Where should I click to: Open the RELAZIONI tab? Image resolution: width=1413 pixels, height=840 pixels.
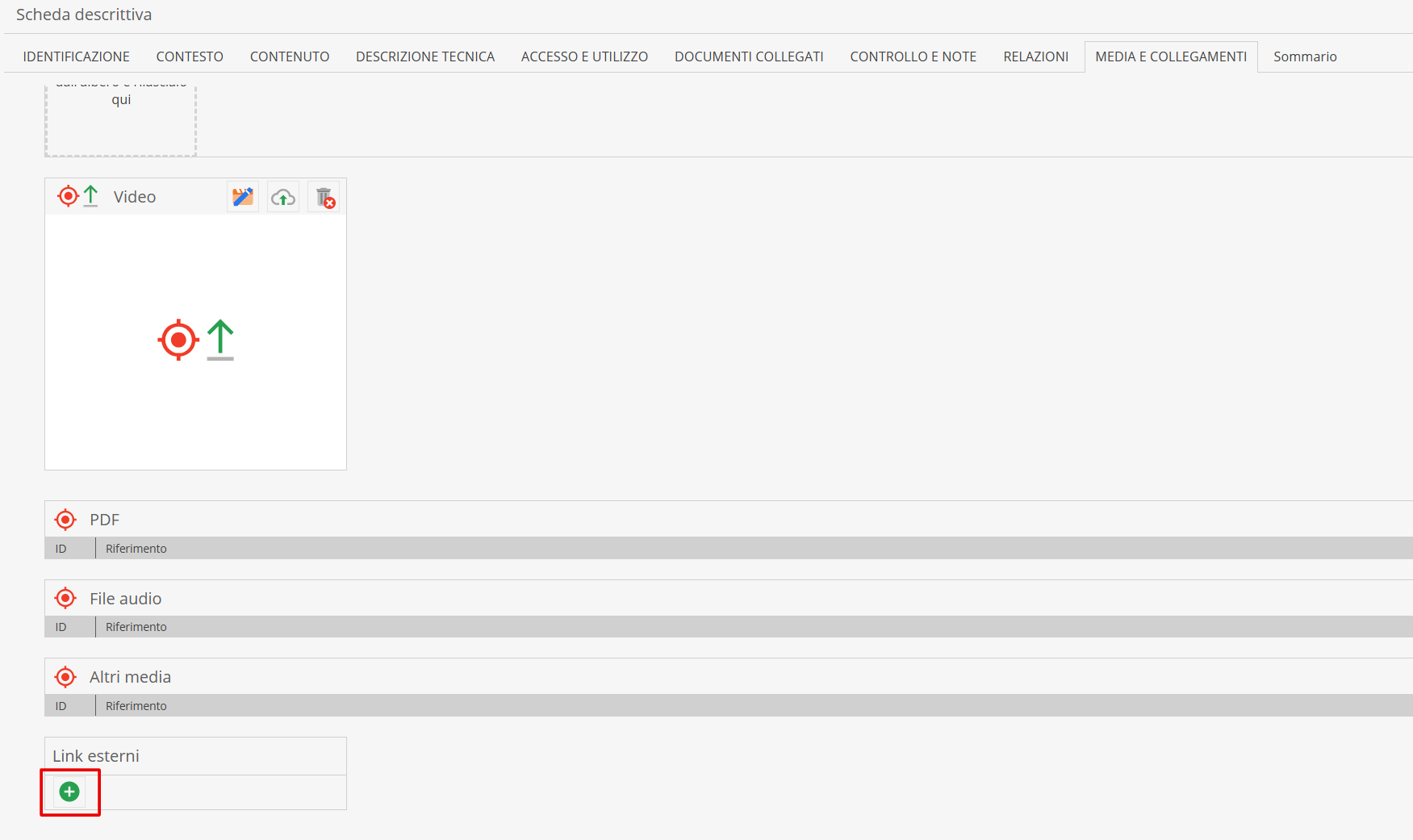(1035, 56)
